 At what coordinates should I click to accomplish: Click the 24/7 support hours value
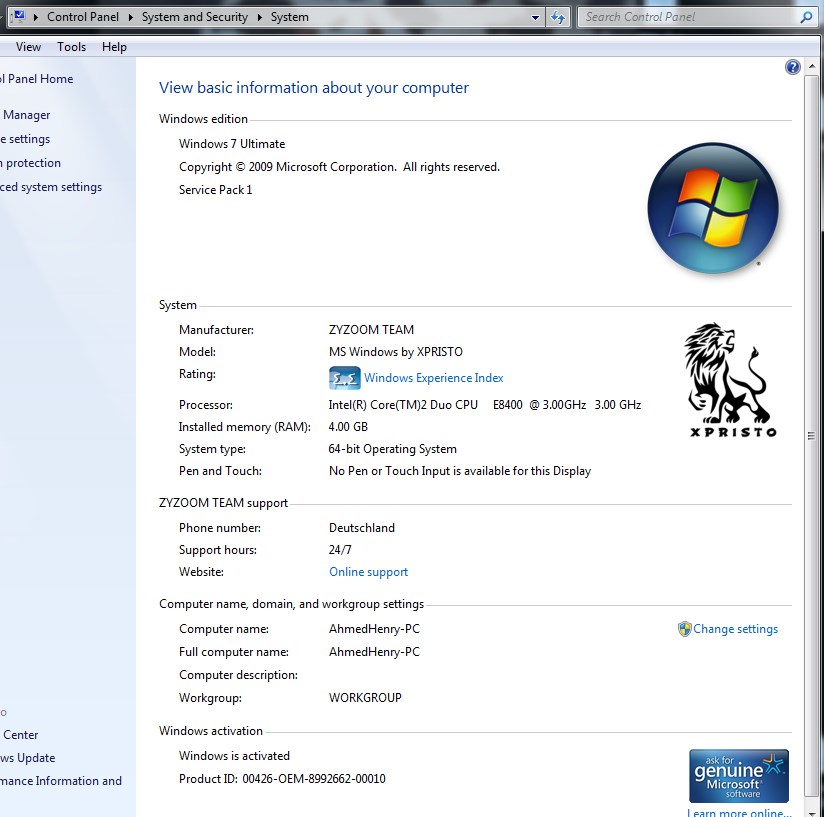tap(340, 550)
